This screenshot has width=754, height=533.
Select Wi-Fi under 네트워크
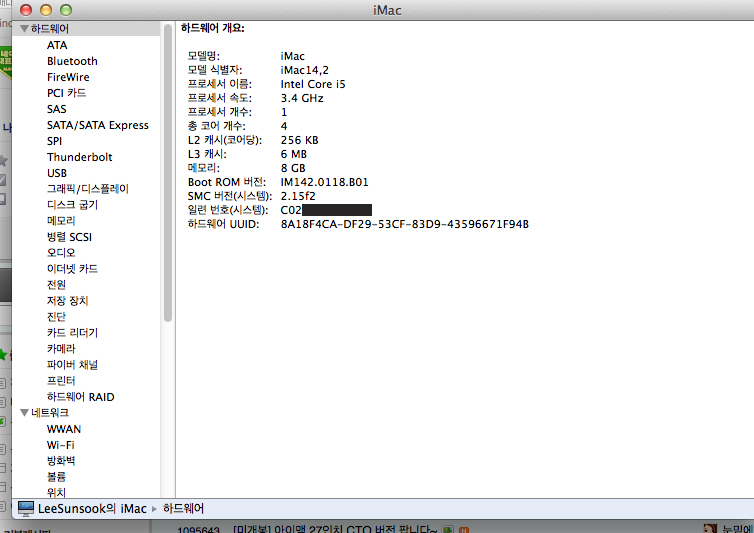click(60, 445)
